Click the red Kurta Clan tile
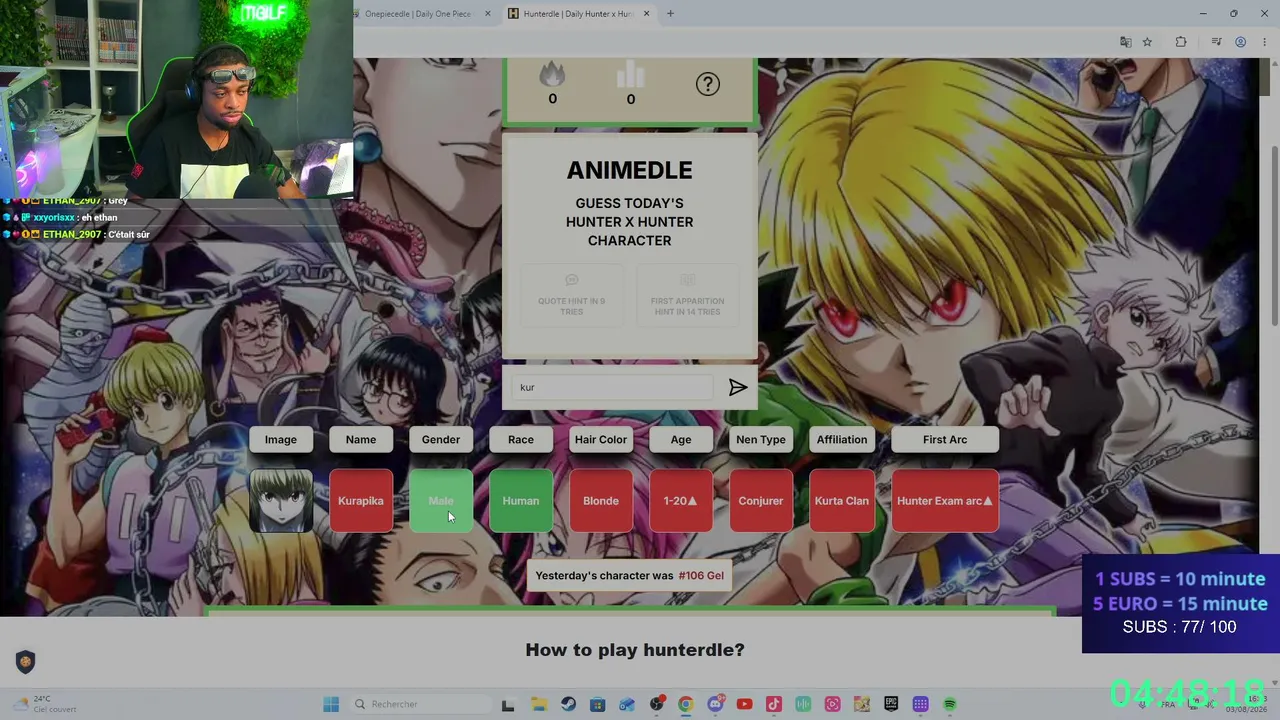The image size is (1280, 720). (x=842, y=501)
